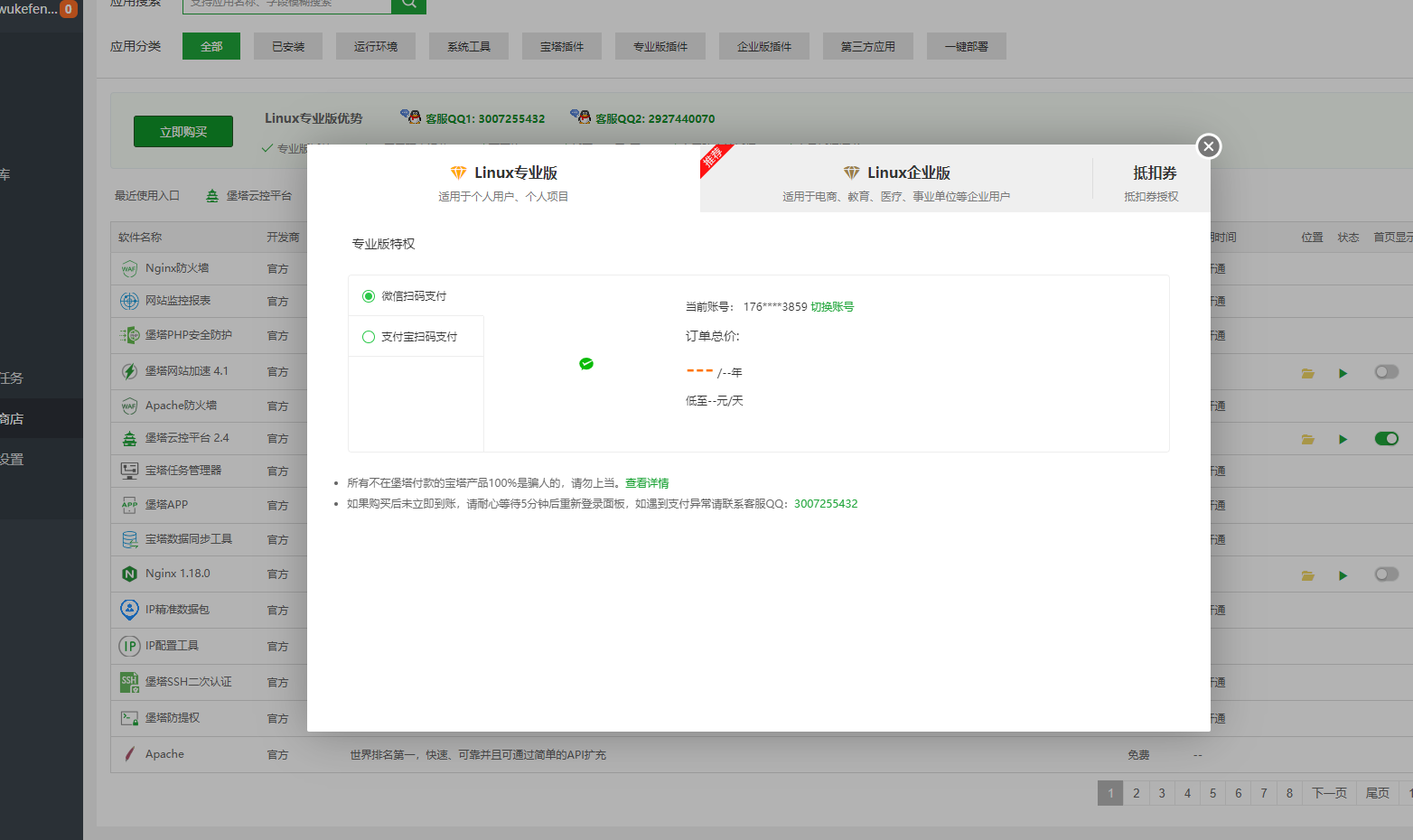Toggle homepage display for Nginx 1.18.0
Viewport: 1413px width, 840px height.
1387,574
